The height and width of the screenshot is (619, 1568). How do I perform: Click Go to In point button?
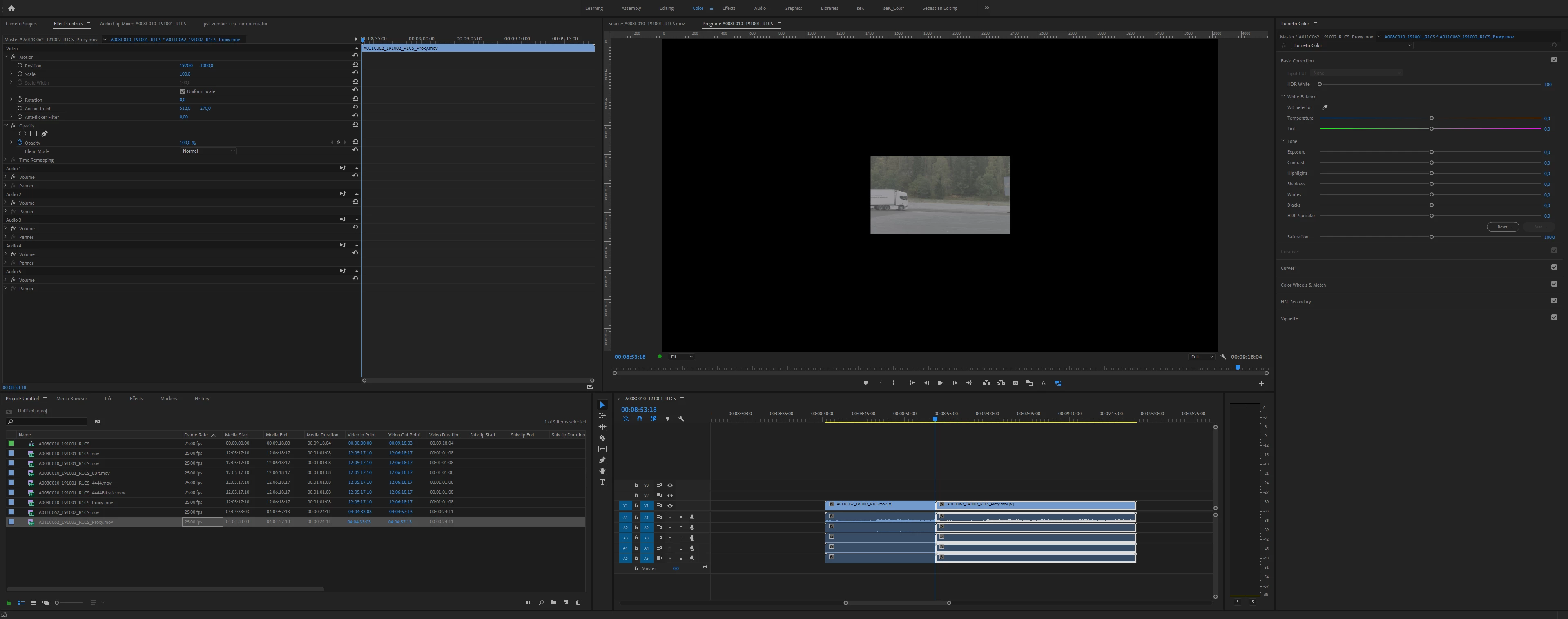point(912,383)
